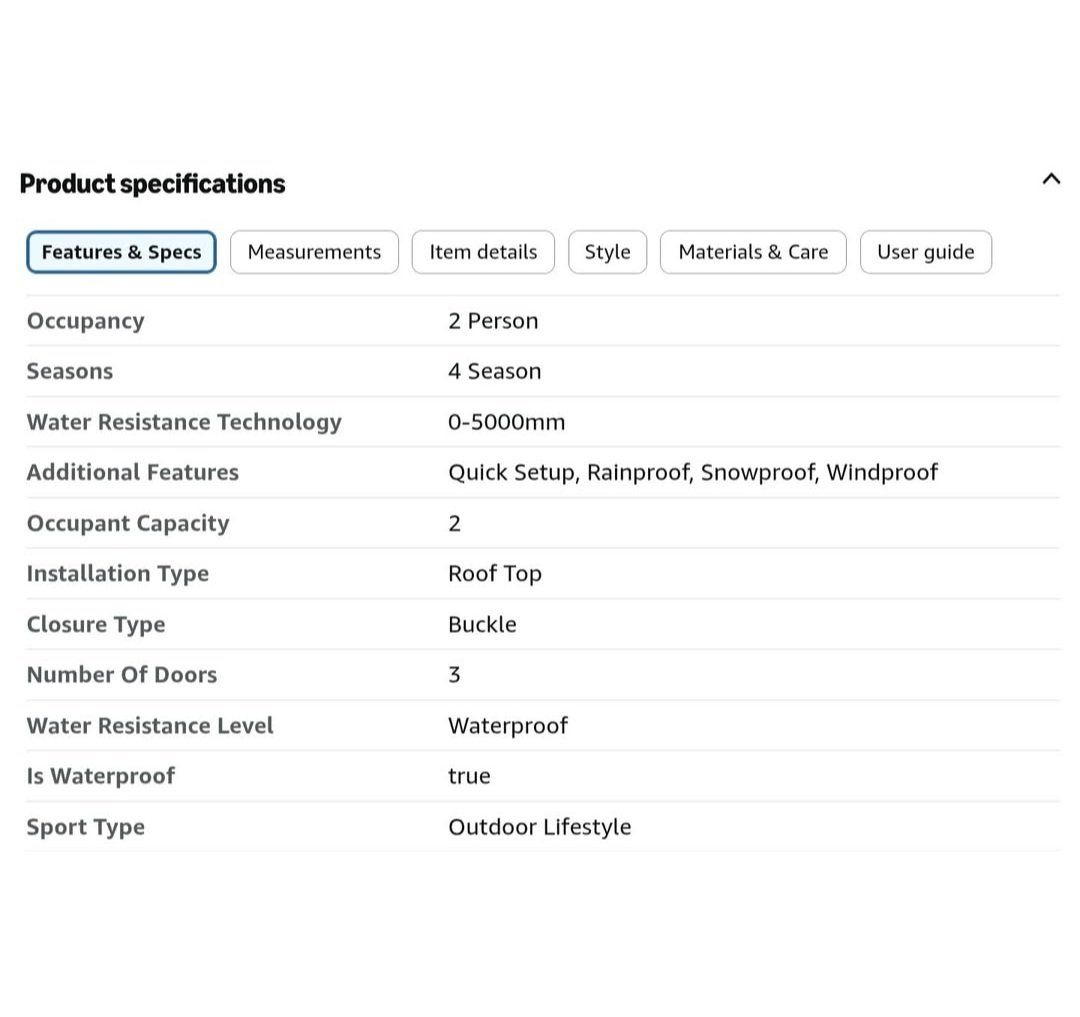Click the Installation Type label
Screen dimensions: 1080x1017
118,574
